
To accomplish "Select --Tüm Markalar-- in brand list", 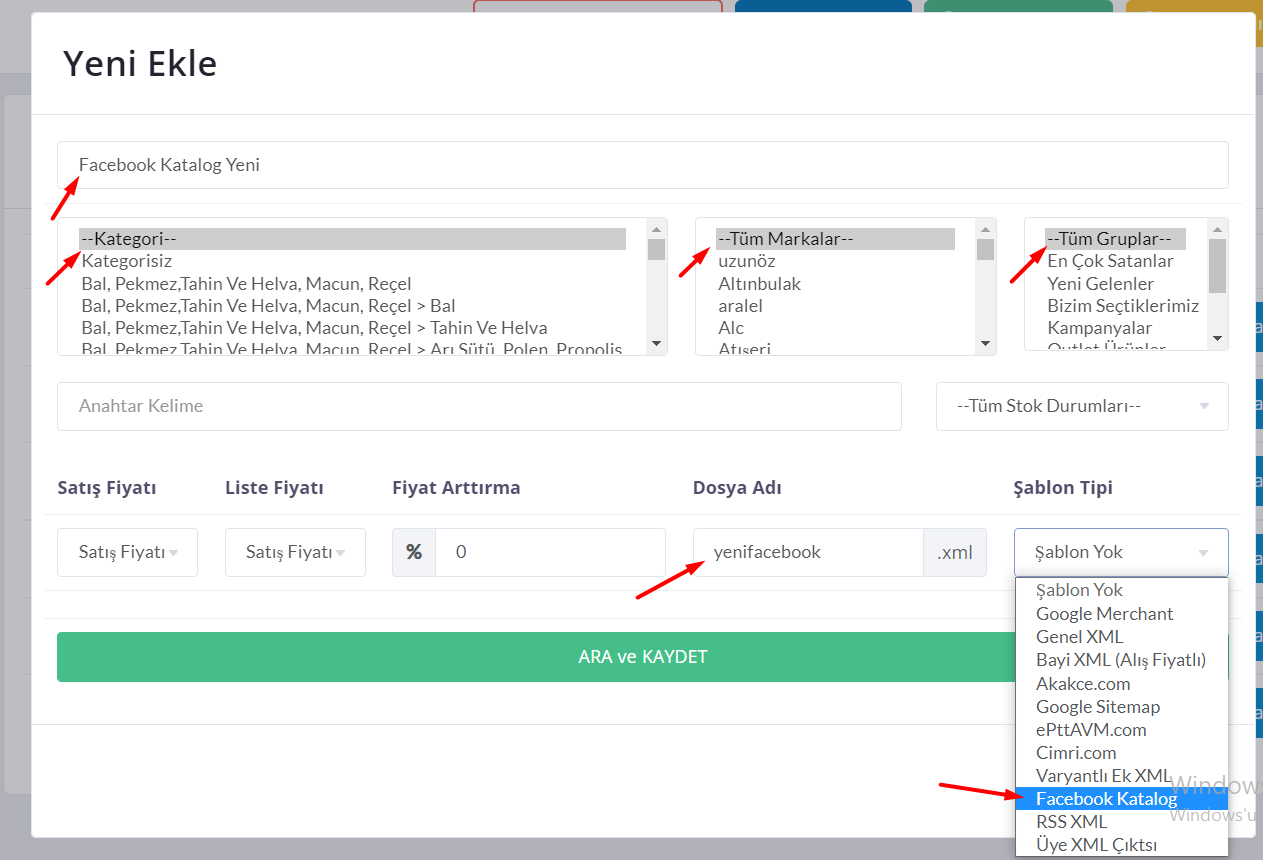I will [x=835, y=239].
